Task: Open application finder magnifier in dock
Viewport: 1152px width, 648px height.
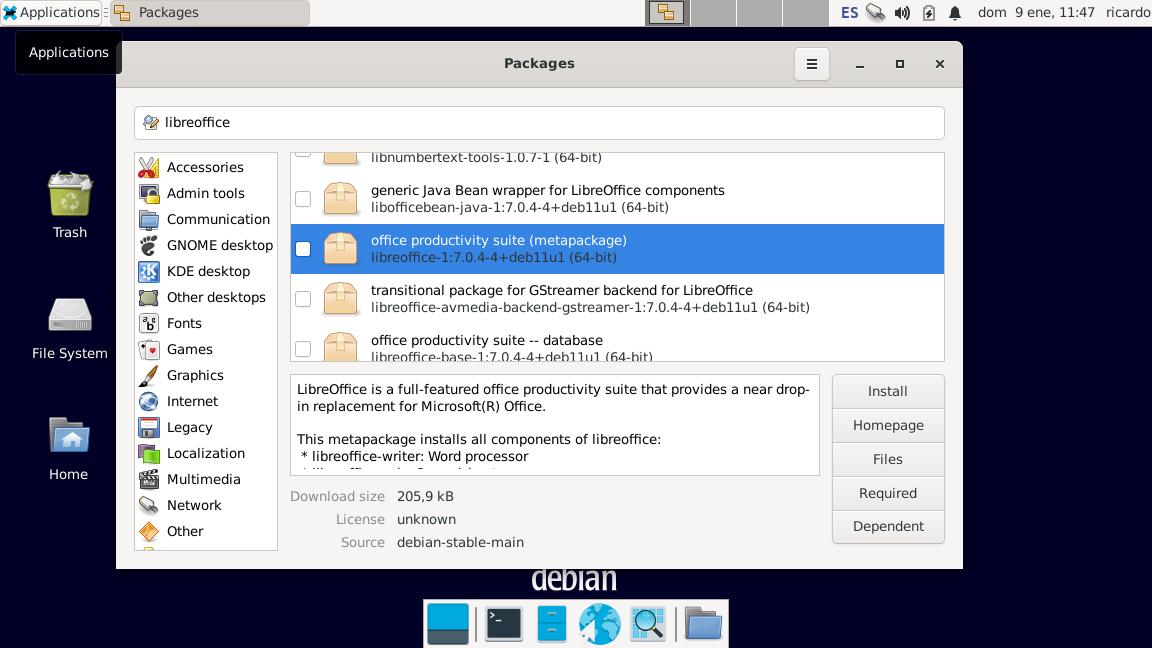Action: point(648,624)
